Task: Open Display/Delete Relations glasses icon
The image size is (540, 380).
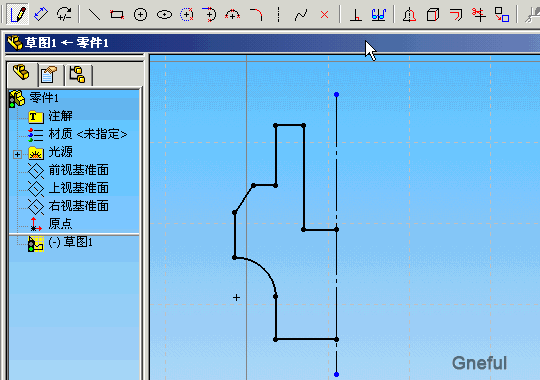Action: point(378,14)
